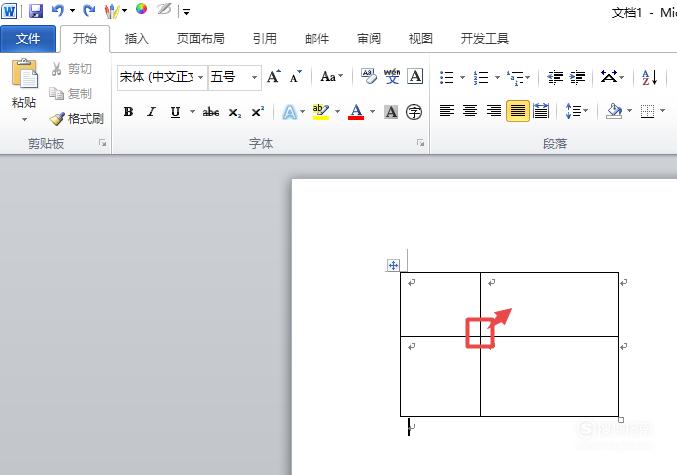
Task: Open highlight color dropdown arrow
Action: pos(337,112)
